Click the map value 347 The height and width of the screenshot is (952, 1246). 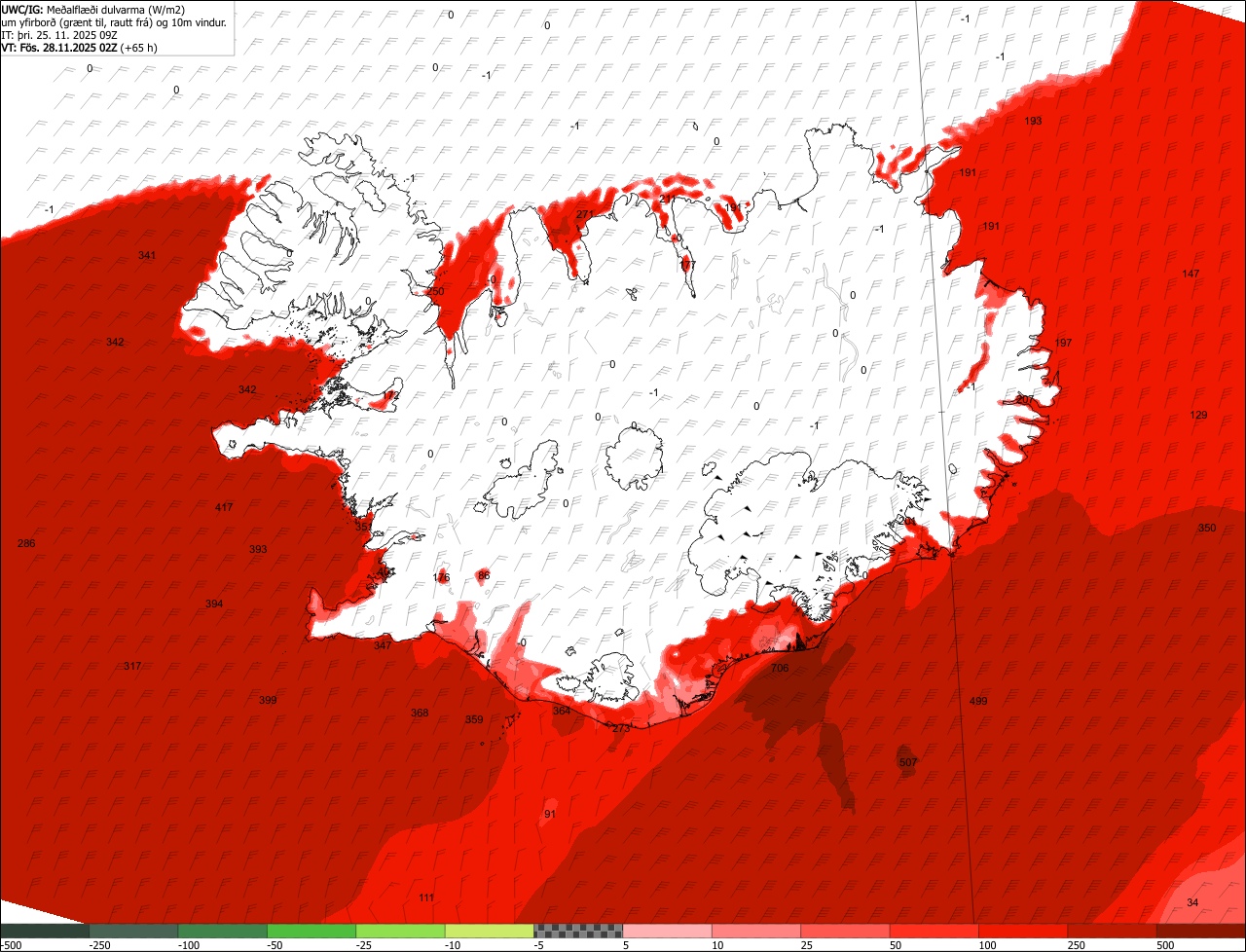tap(383, 646)
